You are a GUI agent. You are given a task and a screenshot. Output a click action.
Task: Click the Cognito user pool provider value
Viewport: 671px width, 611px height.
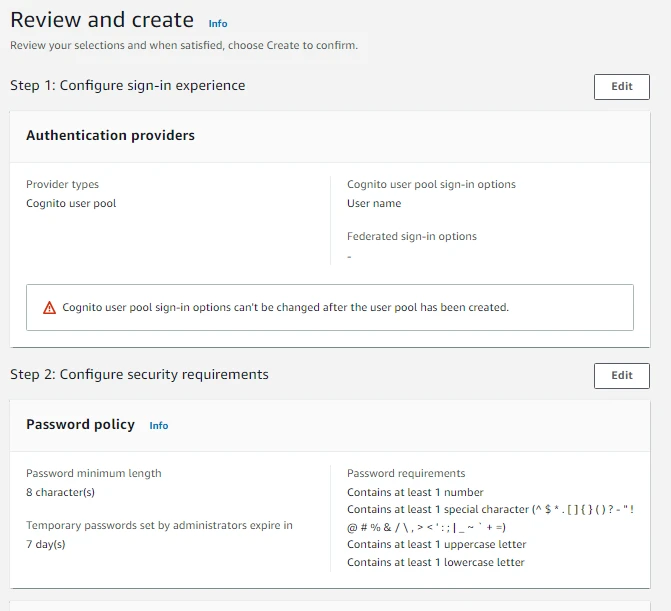tap(71, 203)
